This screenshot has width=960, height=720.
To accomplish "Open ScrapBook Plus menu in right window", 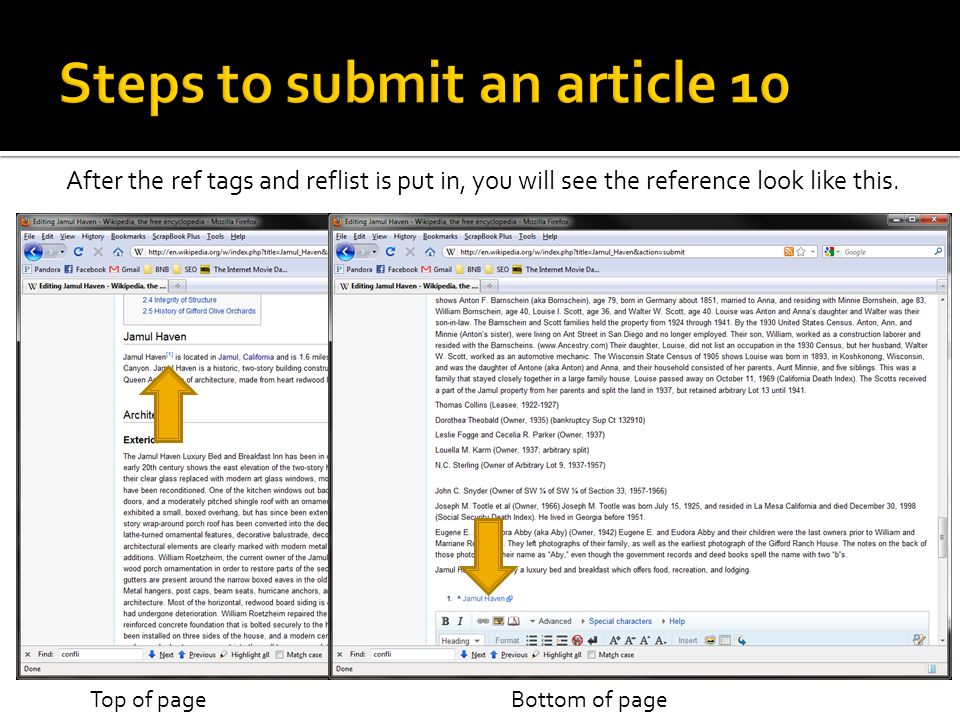I will point(486,236).
